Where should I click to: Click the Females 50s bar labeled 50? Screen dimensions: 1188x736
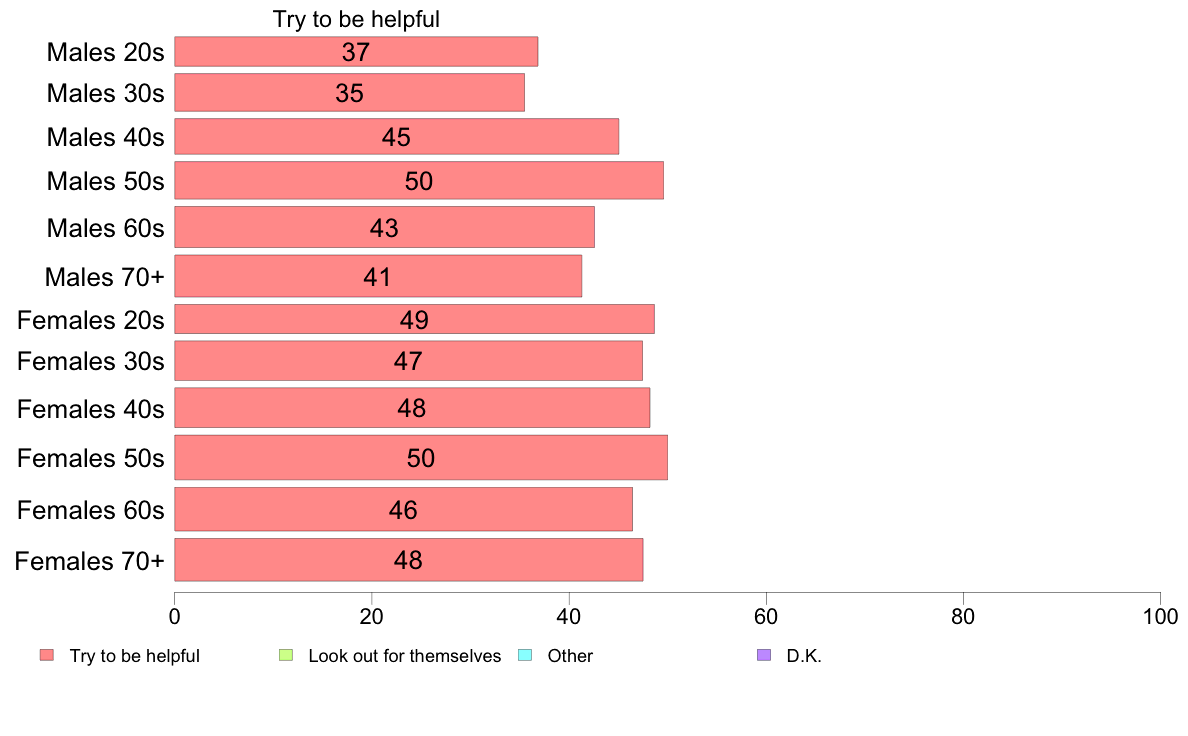click(421, 458)
